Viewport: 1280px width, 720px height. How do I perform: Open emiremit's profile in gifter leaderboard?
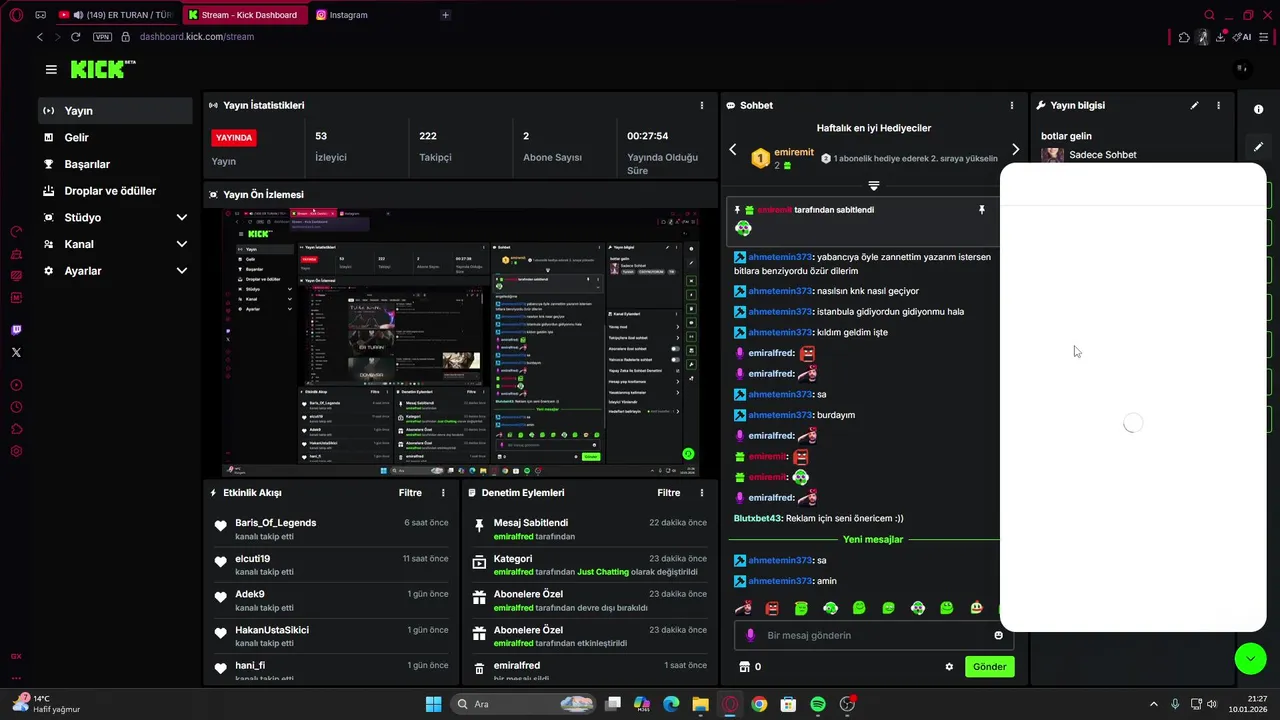[x=794, y=152]
